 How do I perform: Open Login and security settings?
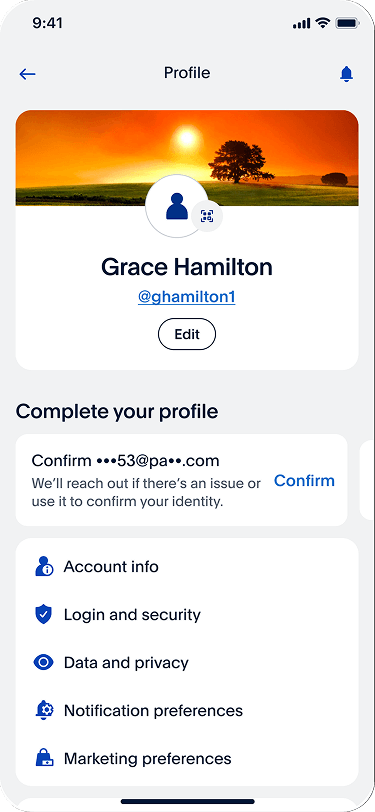pyautogui.click(x=187, y=615)
